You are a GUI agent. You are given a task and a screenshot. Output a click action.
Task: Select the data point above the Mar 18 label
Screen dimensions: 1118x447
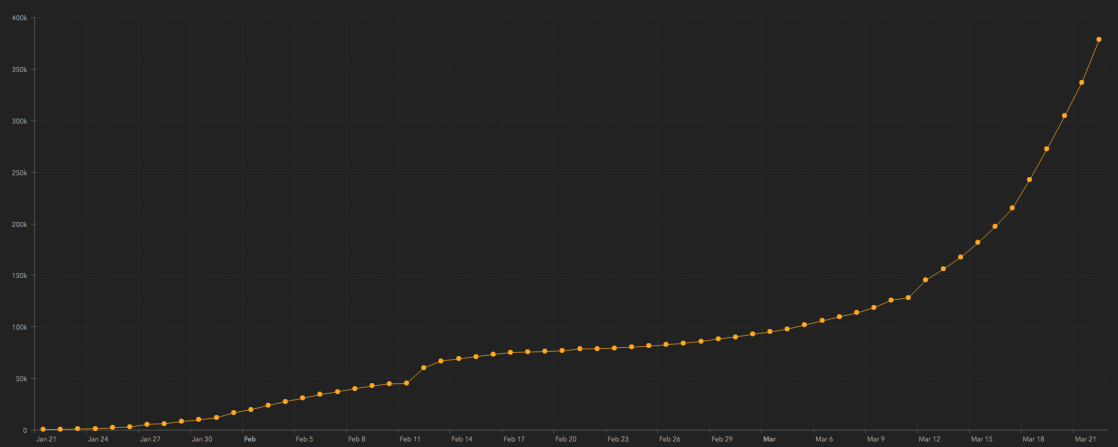tap(1030, 180)
